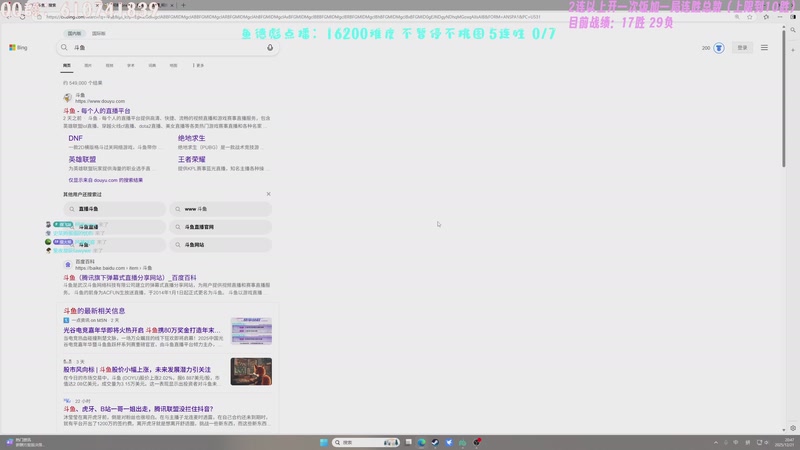This screenshot has width=800, height=450.
Task: Click the 登录 sign-in button
Action: [742, 47]
